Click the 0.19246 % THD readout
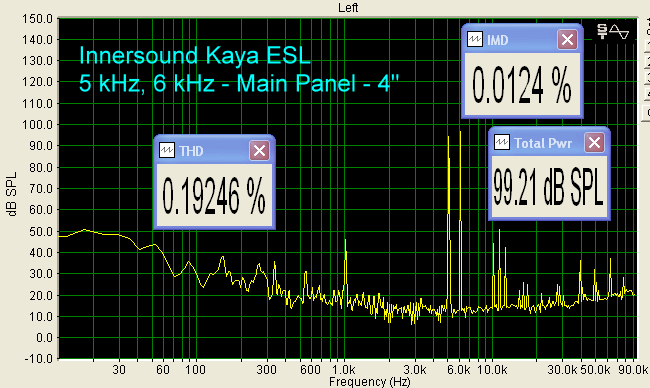The height and width of the screenshot is (388, 650). point(214,195)
